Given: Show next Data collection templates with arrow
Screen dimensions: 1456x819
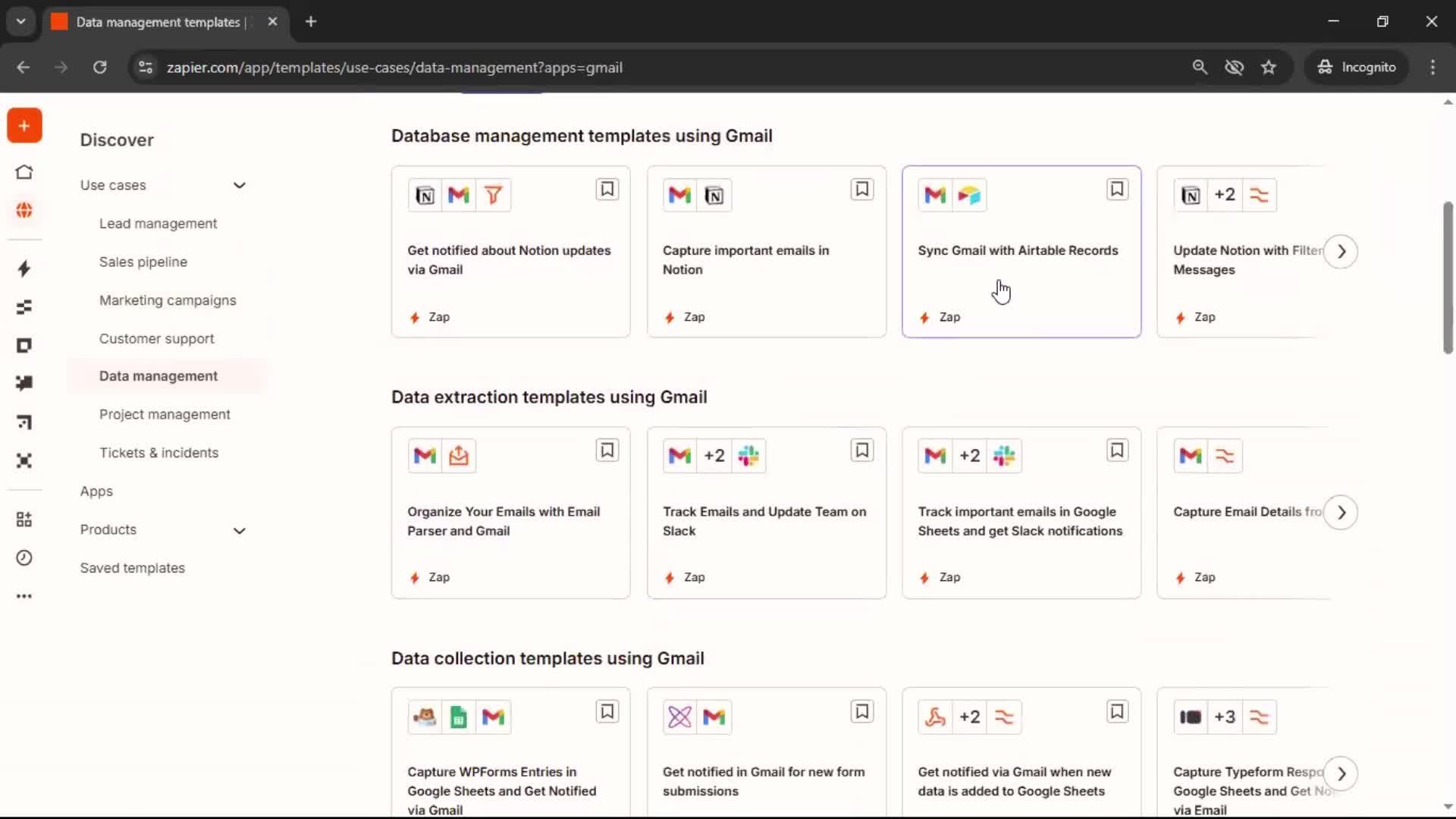Looking at the screenshot, I should pyautogui.click(x=1341, y=773).
